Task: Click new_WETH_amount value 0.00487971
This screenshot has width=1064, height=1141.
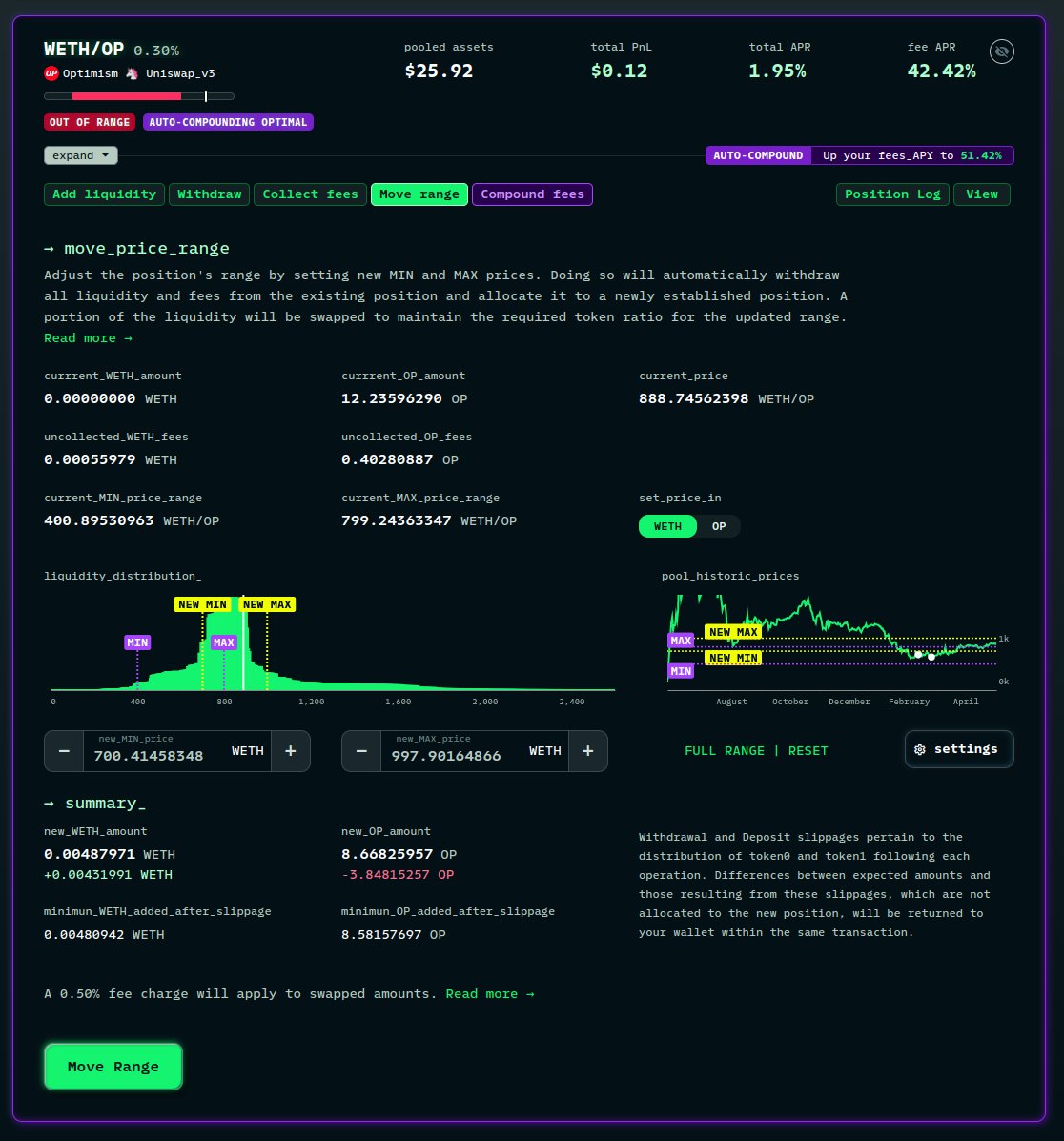Action: pos(90,854)
